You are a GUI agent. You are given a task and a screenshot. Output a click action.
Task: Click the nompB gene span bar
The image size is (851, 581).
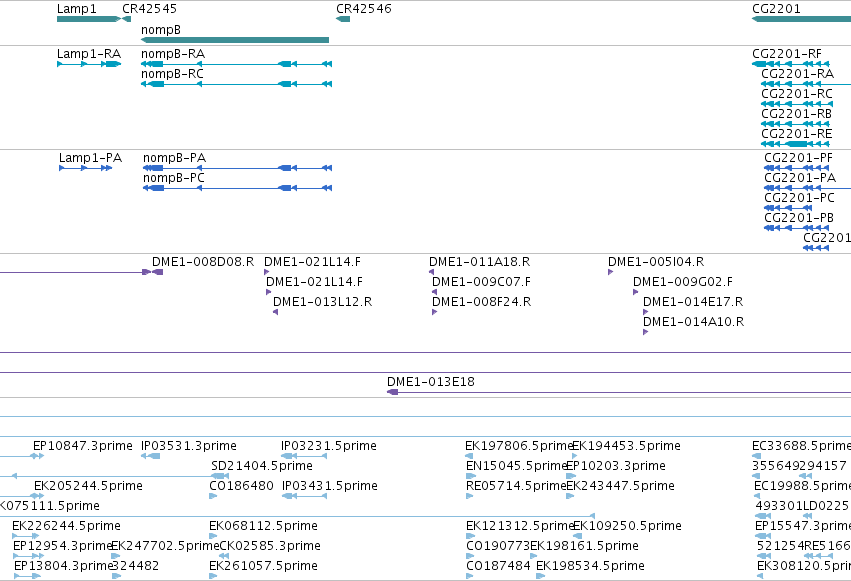click(235, 40)
